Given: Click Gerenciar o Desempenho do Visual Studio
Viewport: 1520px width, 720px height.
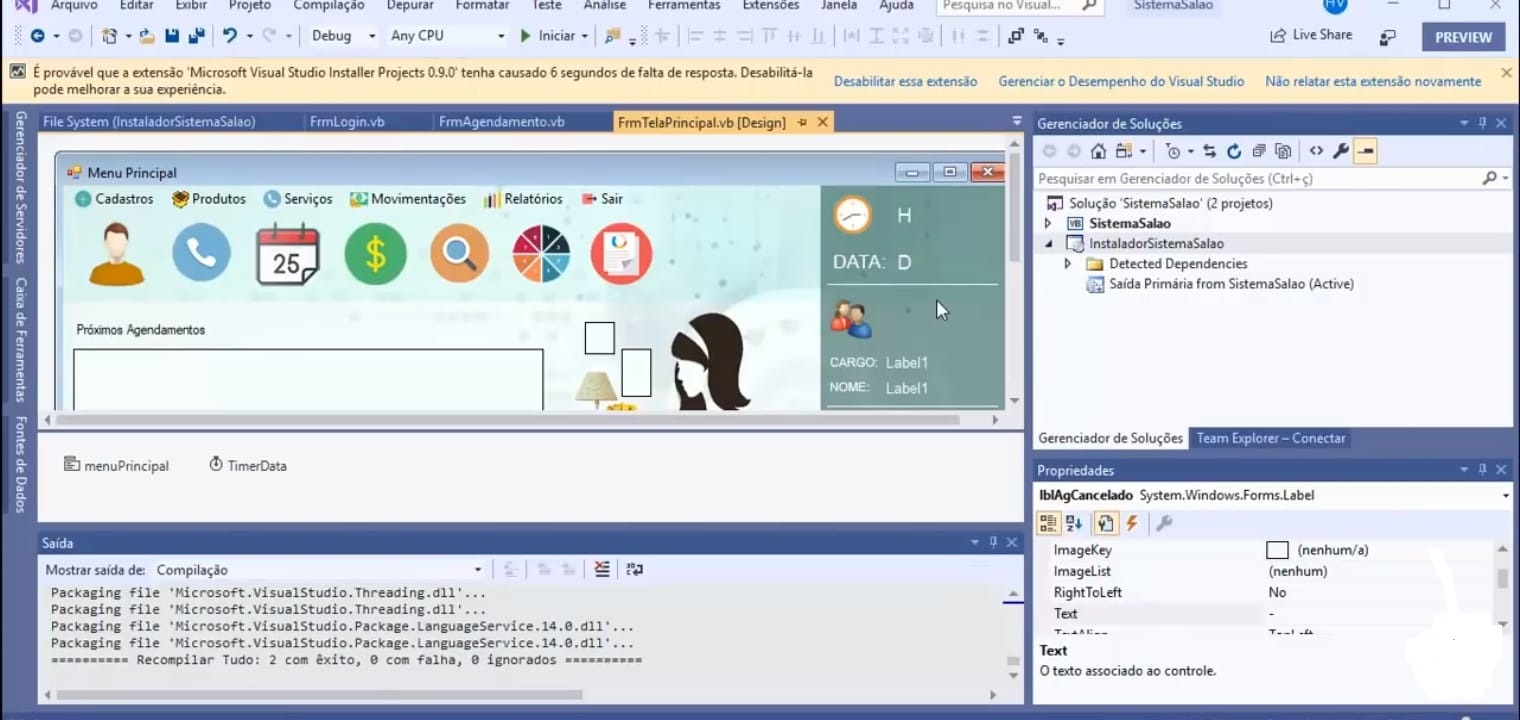Looking at the screenshot, I should (x=1121, y=82).
